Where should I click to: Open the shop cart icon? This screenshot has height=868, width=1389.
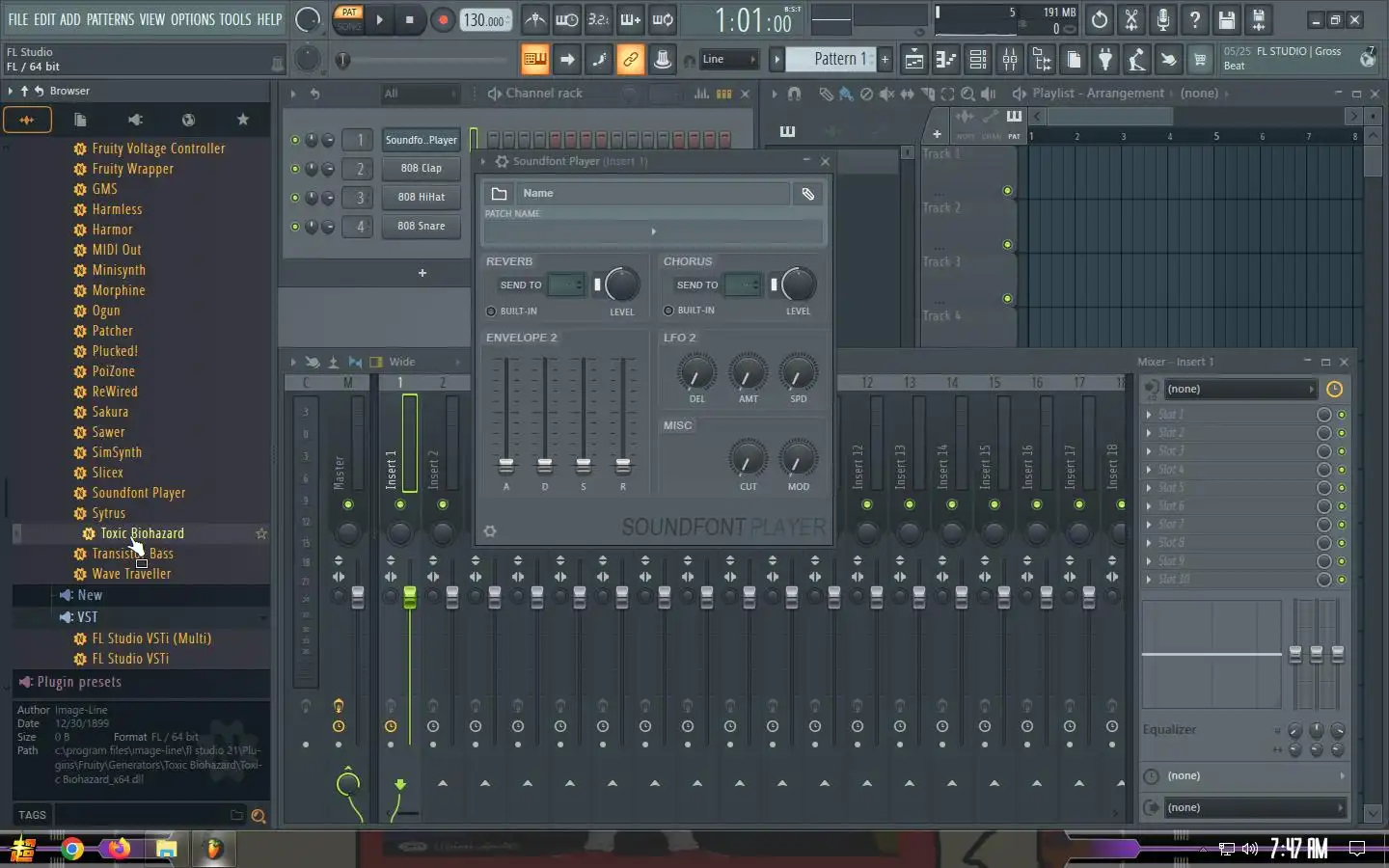click(1200, 60)
